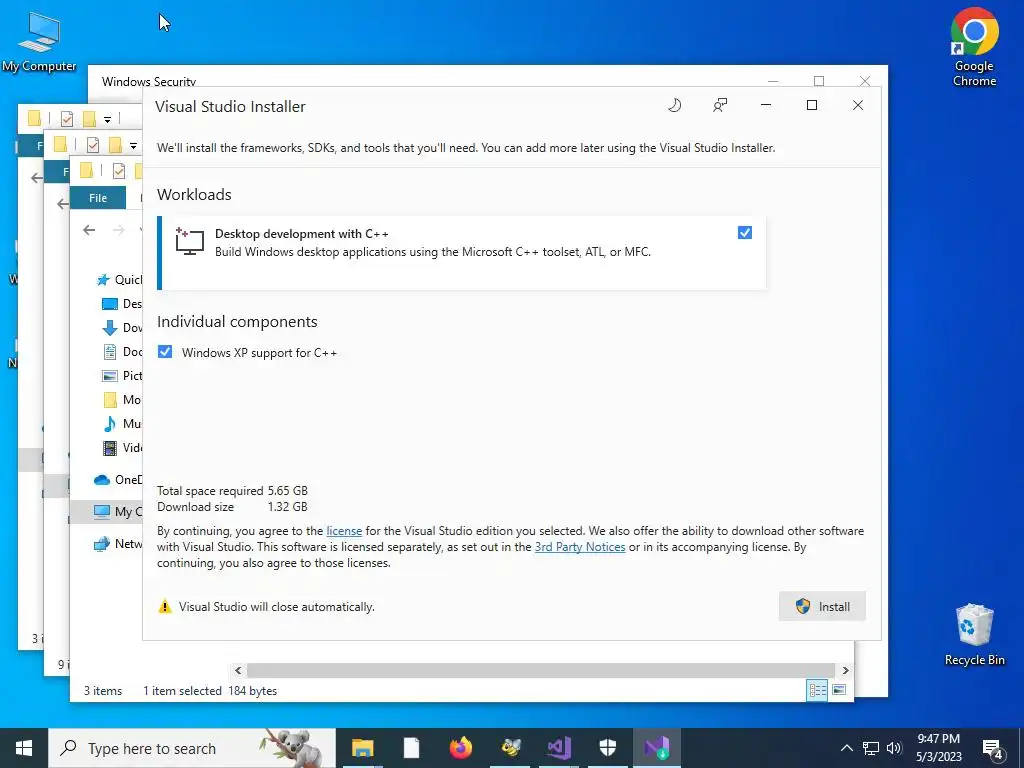Open the File tab in File Explorer
The height and width of the screenshot is (768, 1024).
tap(98, 198)
